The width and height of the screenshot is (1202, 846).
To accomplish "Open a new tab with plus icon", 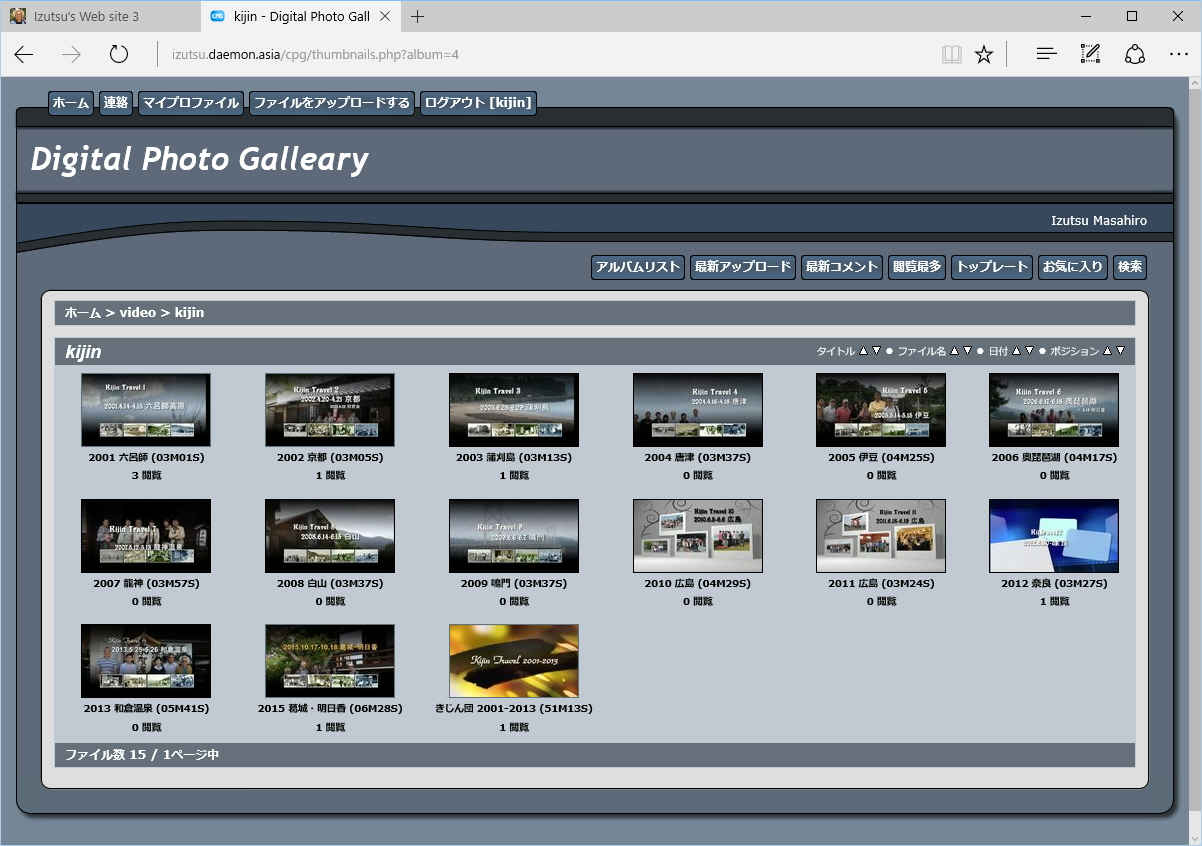I will click(417, 16).
